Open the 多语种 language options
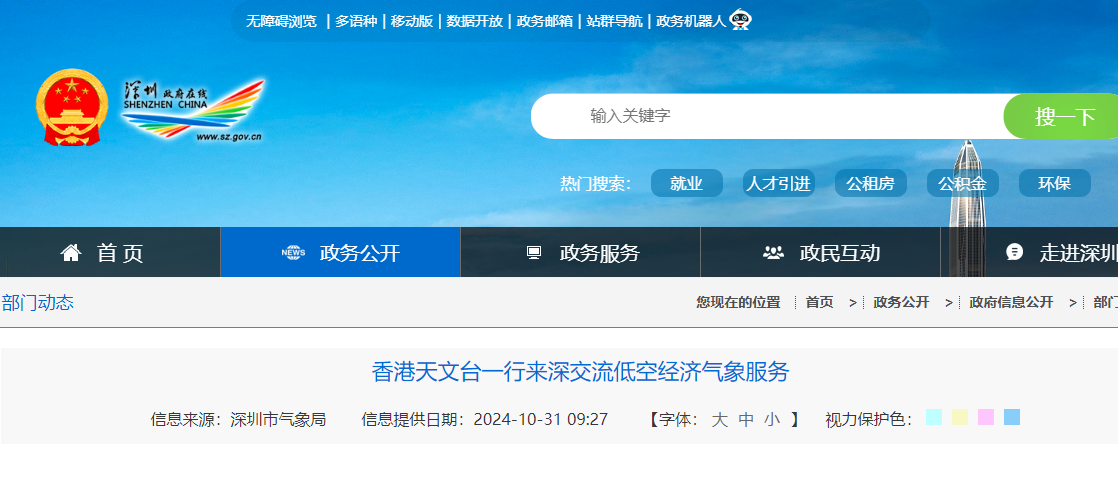This screenshot has width=1118, height=478. [356, 21]
